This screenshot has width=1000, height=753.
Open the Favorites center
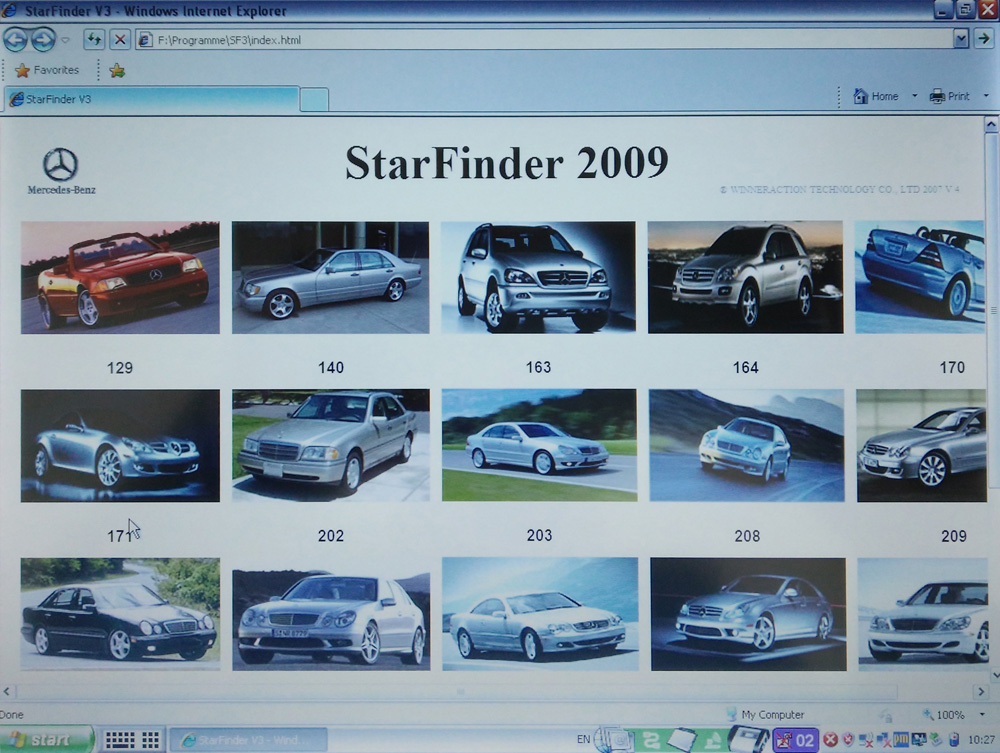click(x=47, y=70)
